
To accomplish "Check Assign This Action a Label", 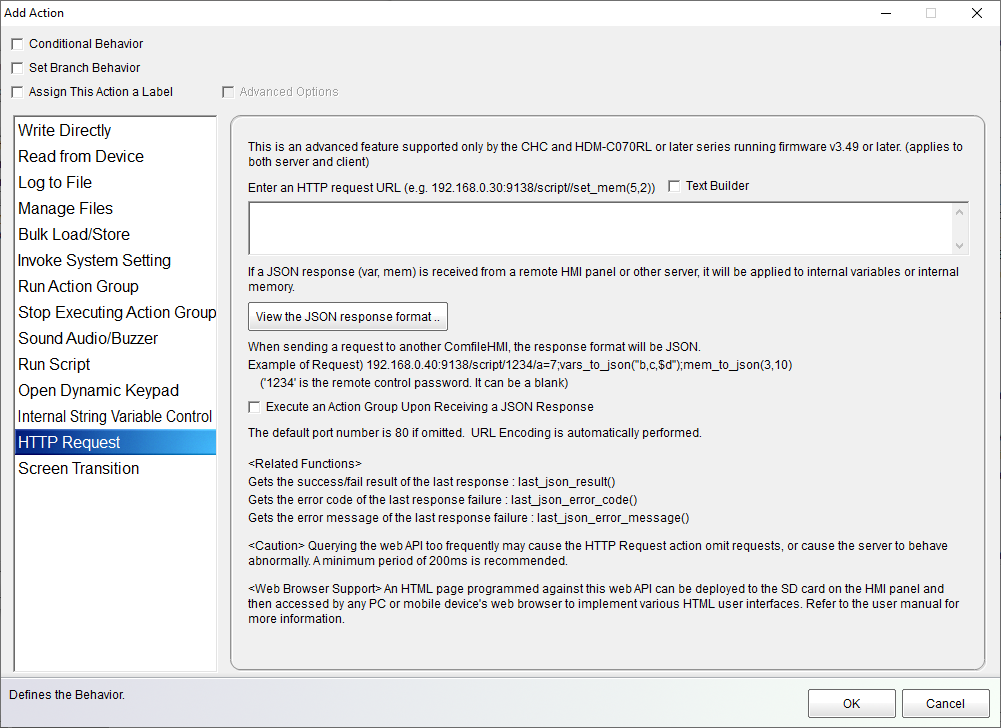I will [x=17, y=92].
